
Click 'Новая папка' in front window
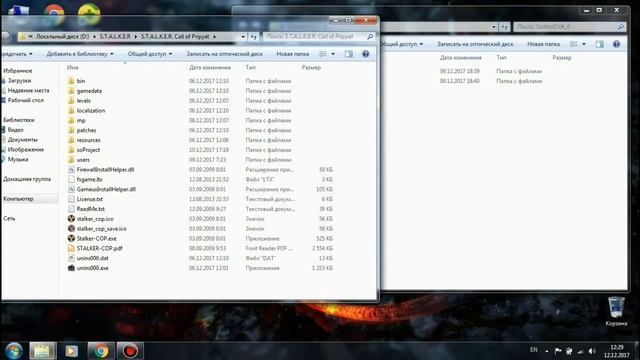[x=293, y=54]
